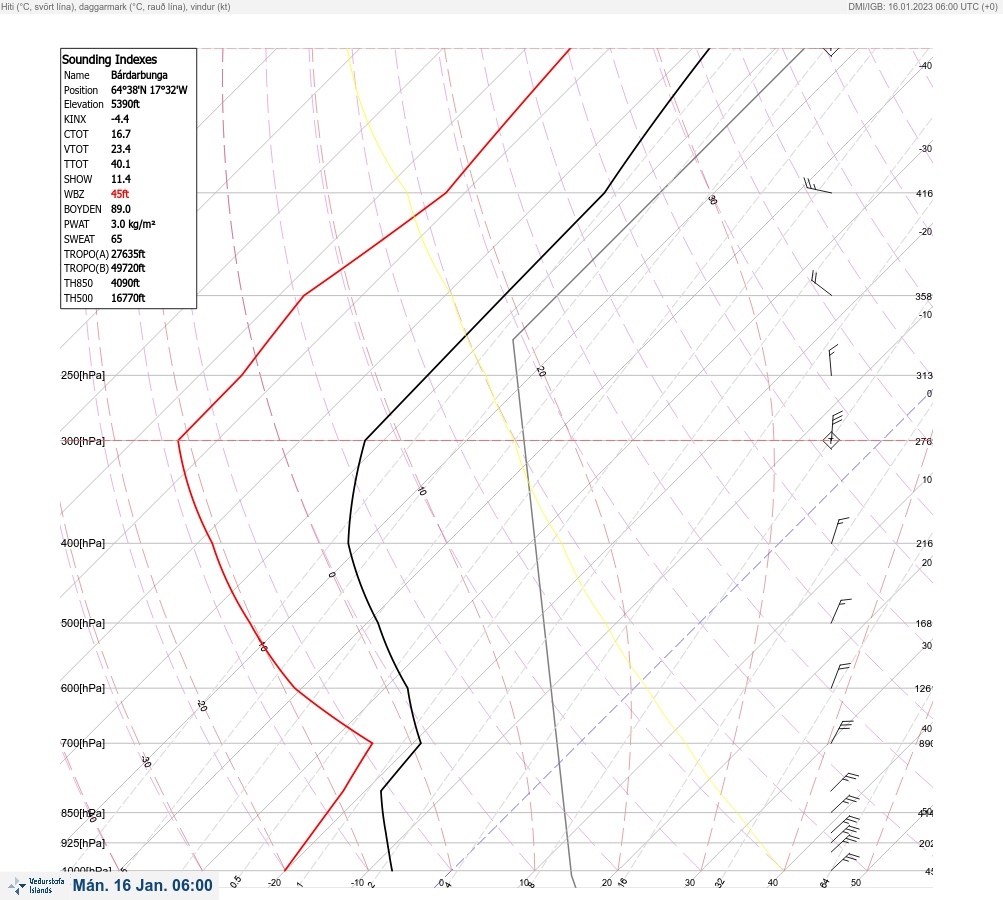Click the TTOT value 40.1

click(120, 164)
